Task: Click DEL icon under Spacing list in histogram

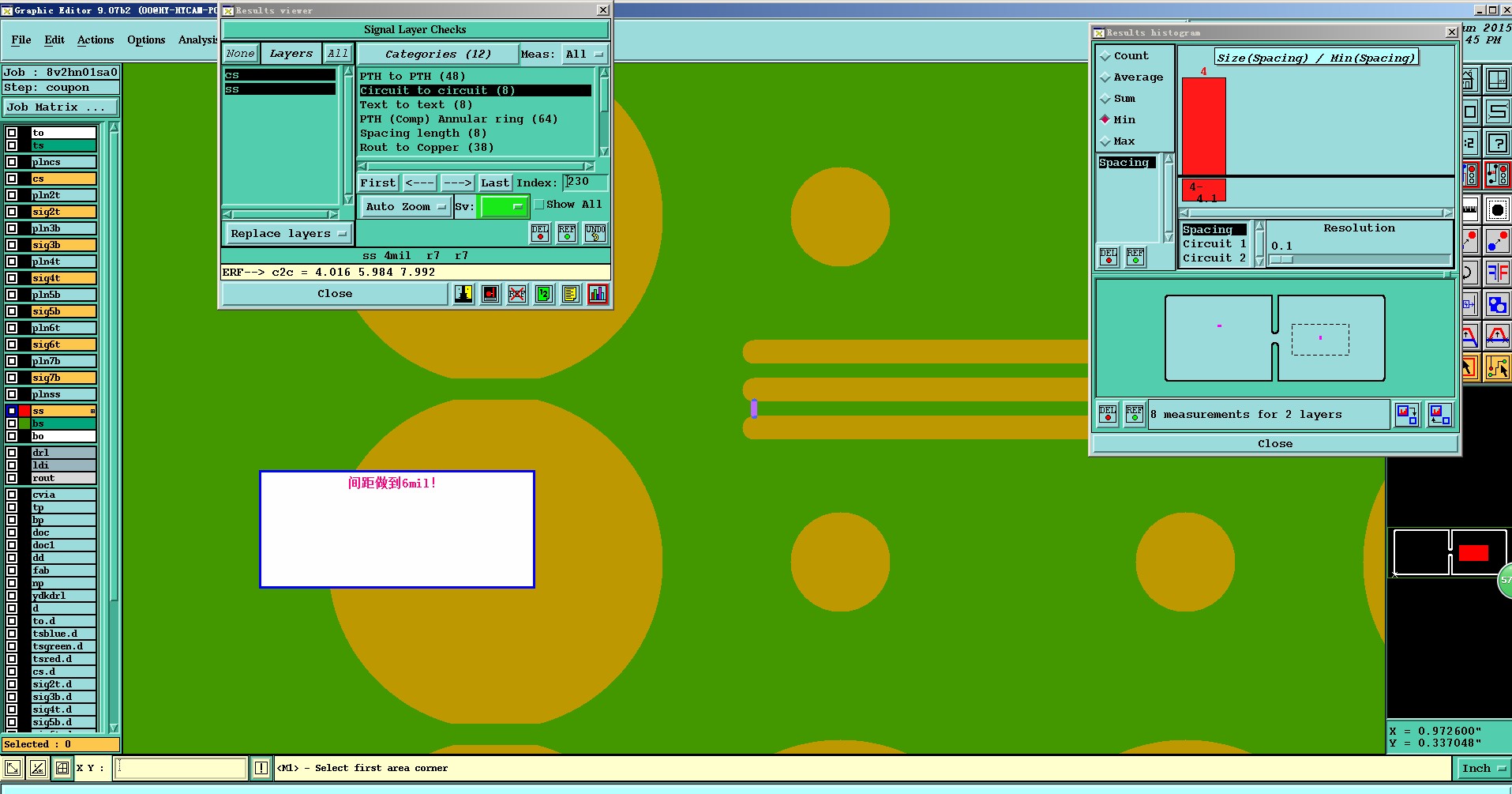Action: tap(1109, 257)
